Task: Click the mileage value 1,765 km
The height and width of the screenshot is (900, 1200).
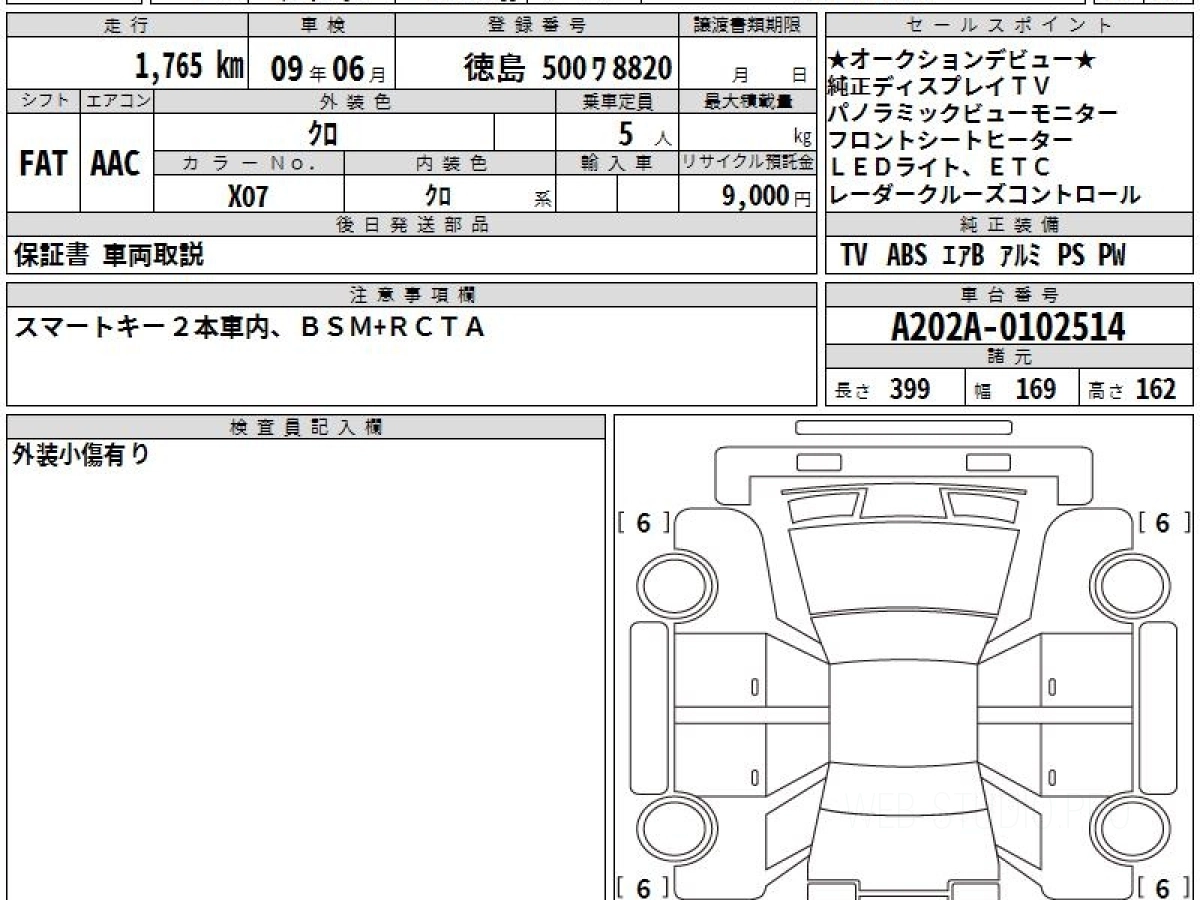Action: 190,66
